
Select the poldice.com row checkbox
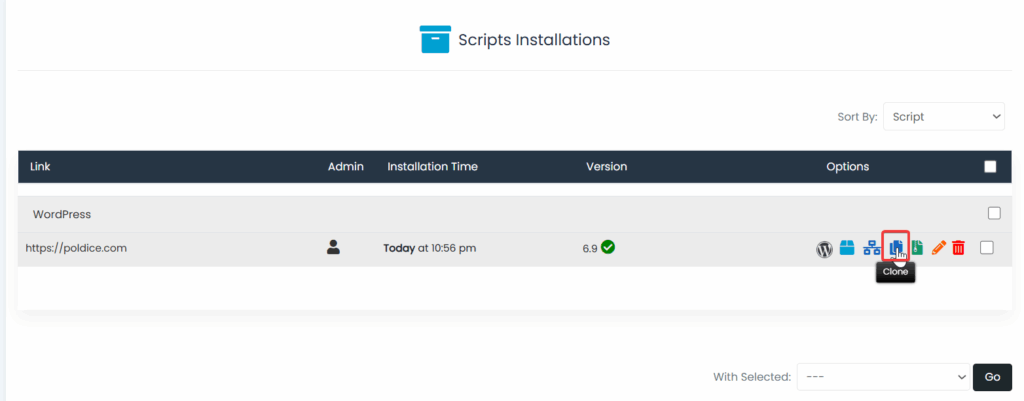987,248
